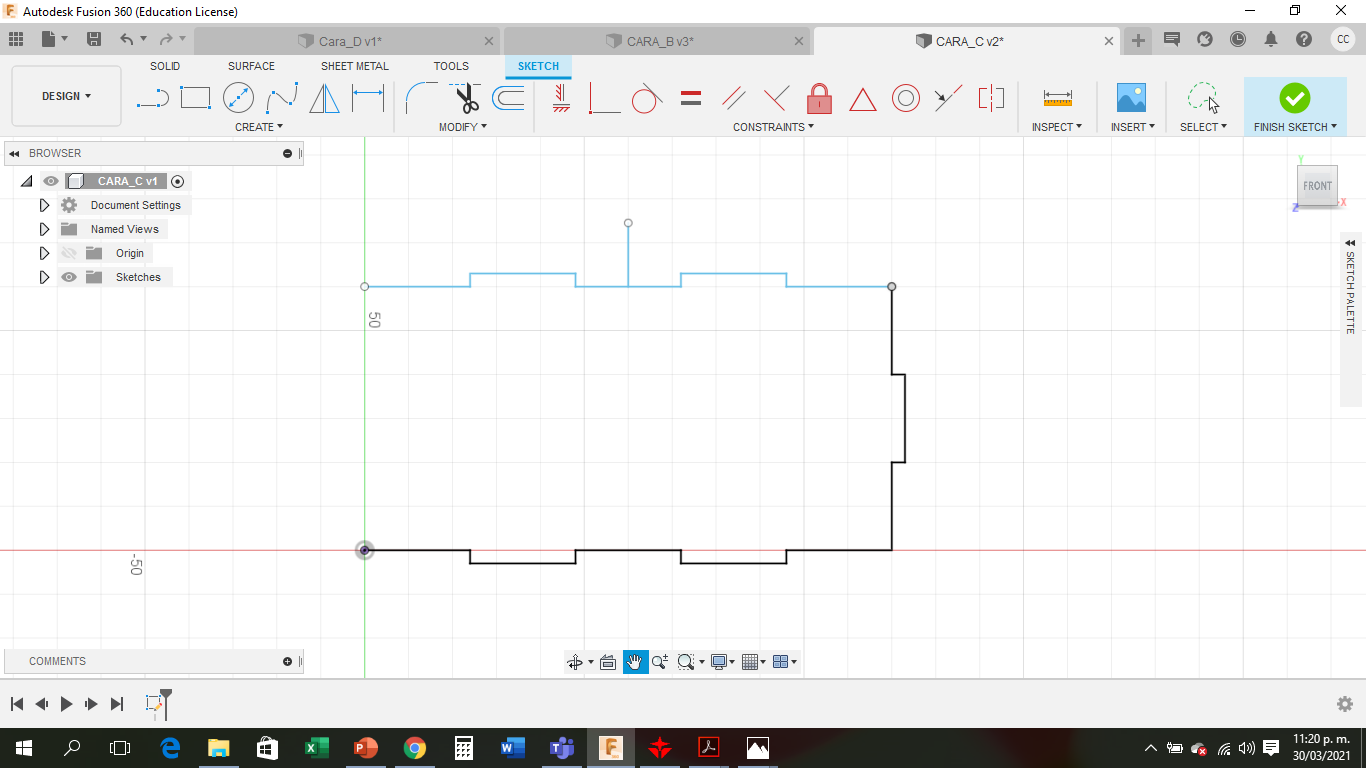Click the Save icon
Viewport: 1366px width, 768px height.
tap(94, 39)
